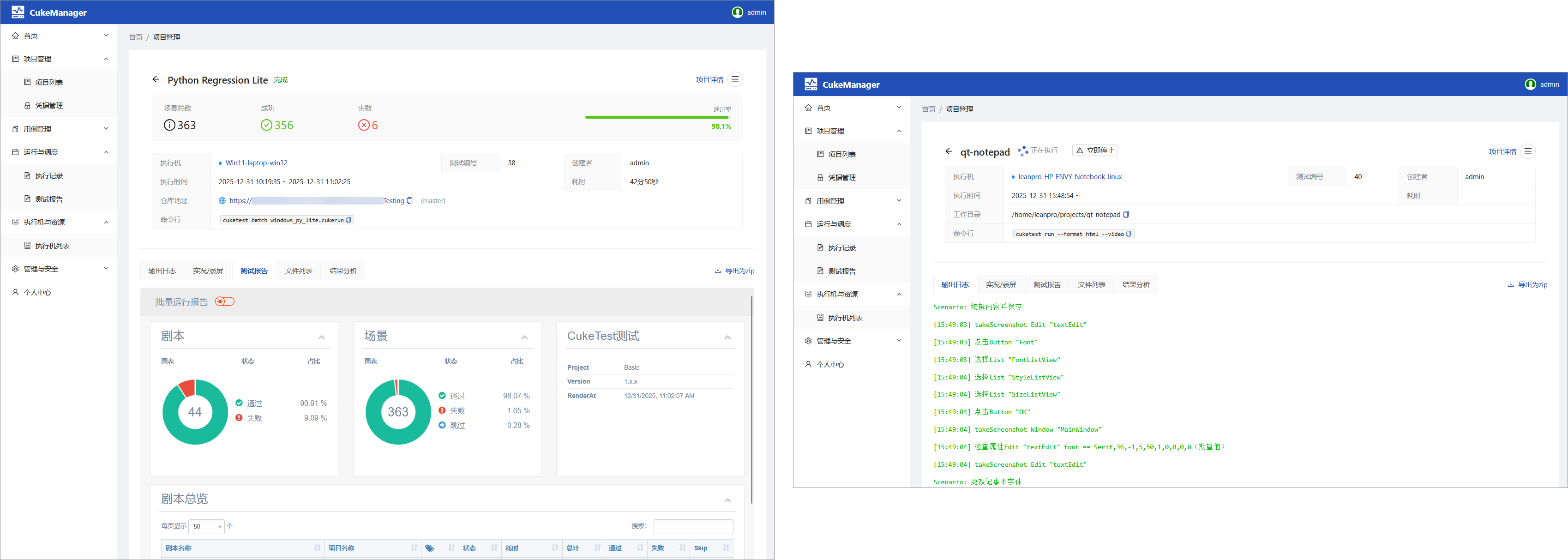Switch to 输出日志 tab in left window

click(x=162, y=271)
